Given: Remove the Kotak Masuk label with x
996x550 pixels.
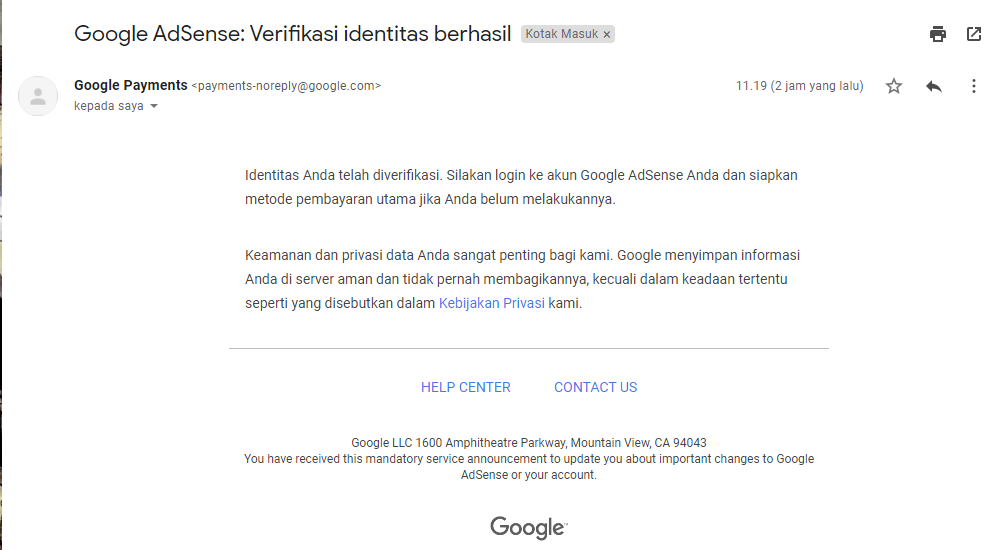Looking at the screenshot, I should [x=606, y=34].
